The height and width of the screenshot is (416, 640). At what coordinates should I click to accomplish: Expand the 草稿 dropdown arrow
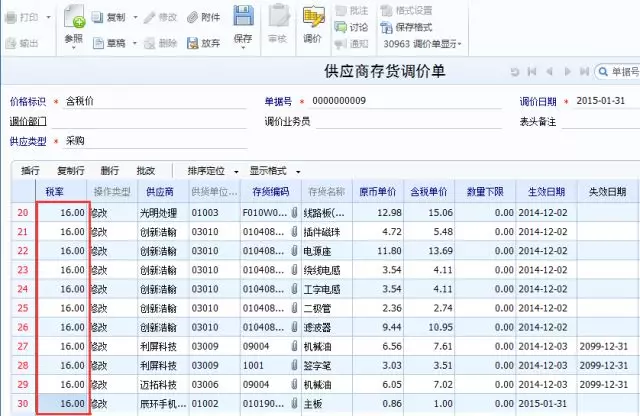click(x=134, y=43)
